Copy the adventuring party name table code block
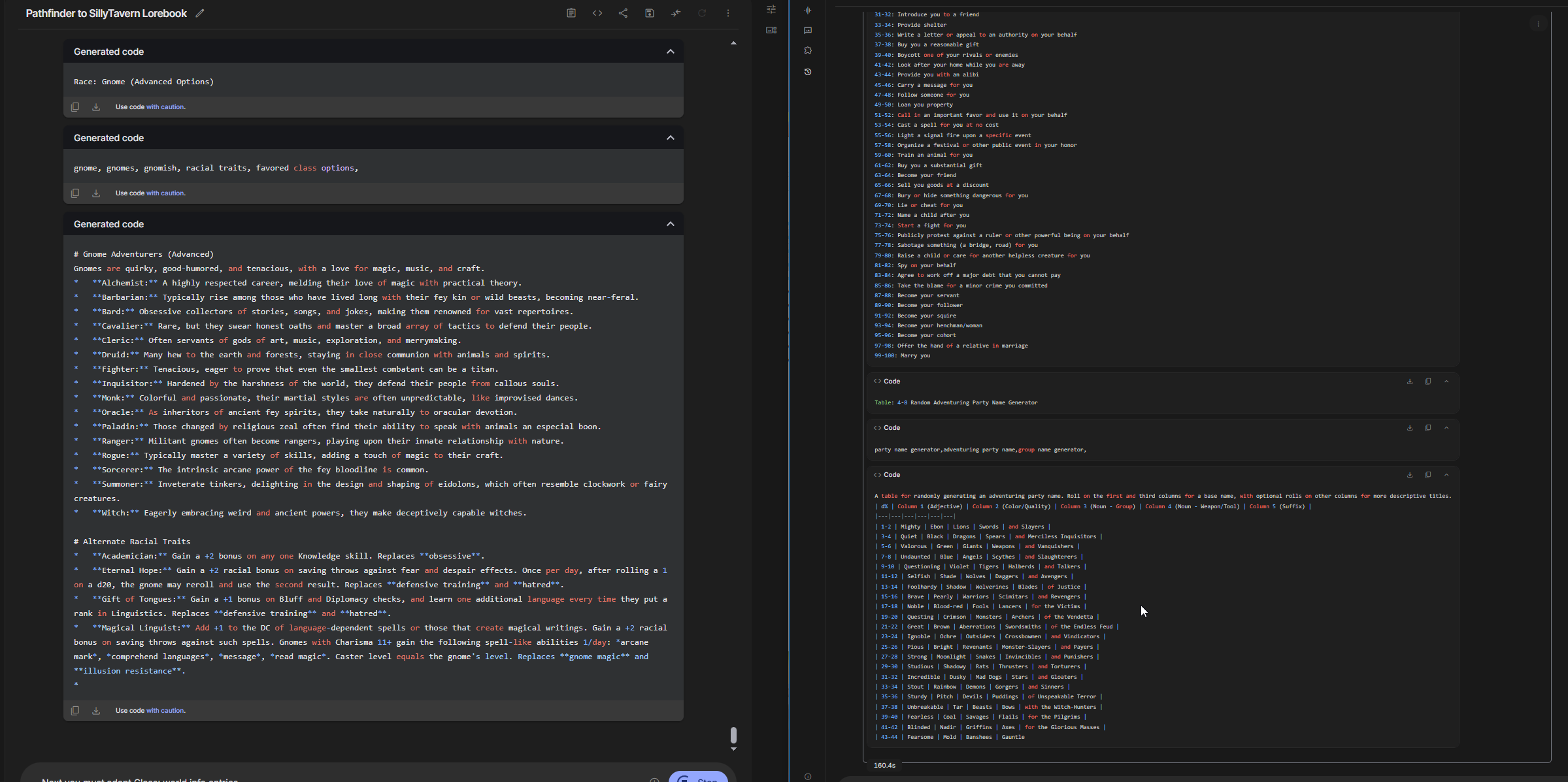This screenshot has height=782, width=1568. pyautogui.click(x=1428, y=475)
